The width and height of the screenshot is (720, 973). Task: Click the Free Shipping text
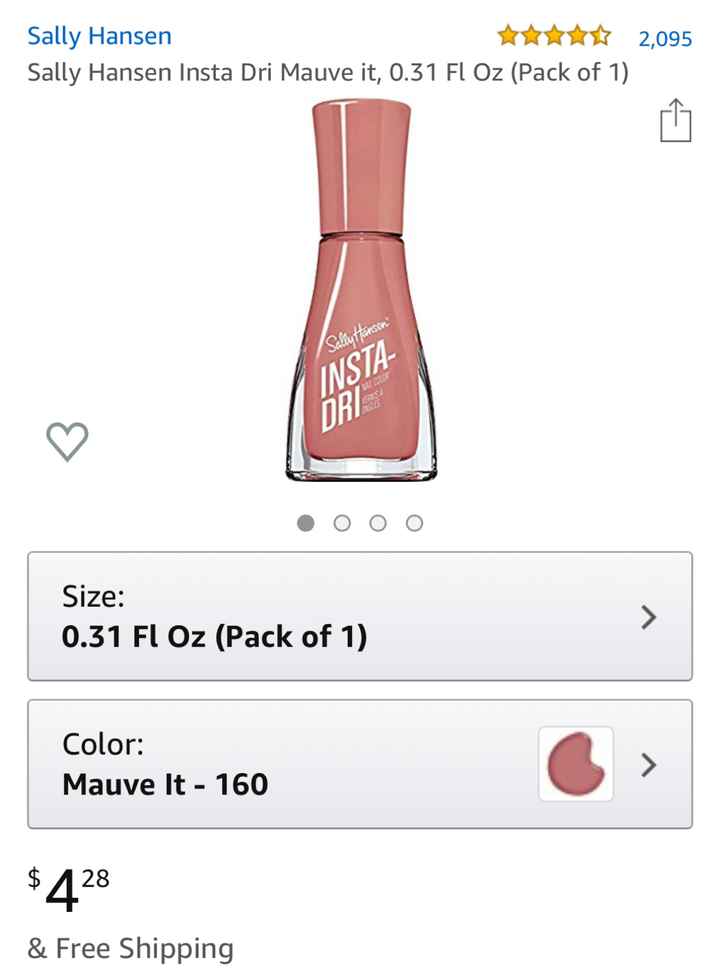tap(130, 948)
